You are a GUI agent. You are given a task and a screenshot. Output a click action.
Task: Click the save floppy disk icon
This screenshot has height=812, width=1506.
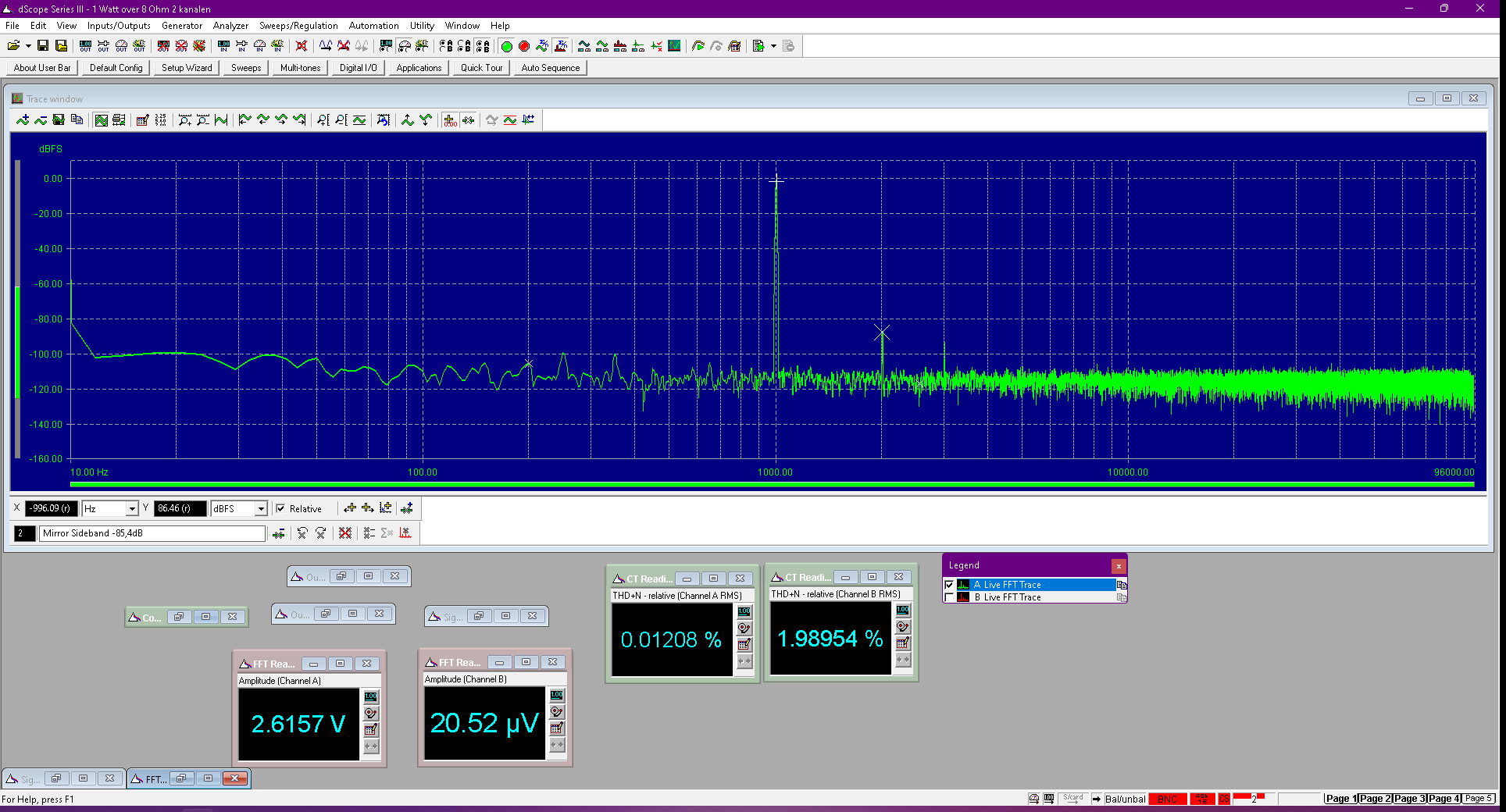tap(43, 46)
